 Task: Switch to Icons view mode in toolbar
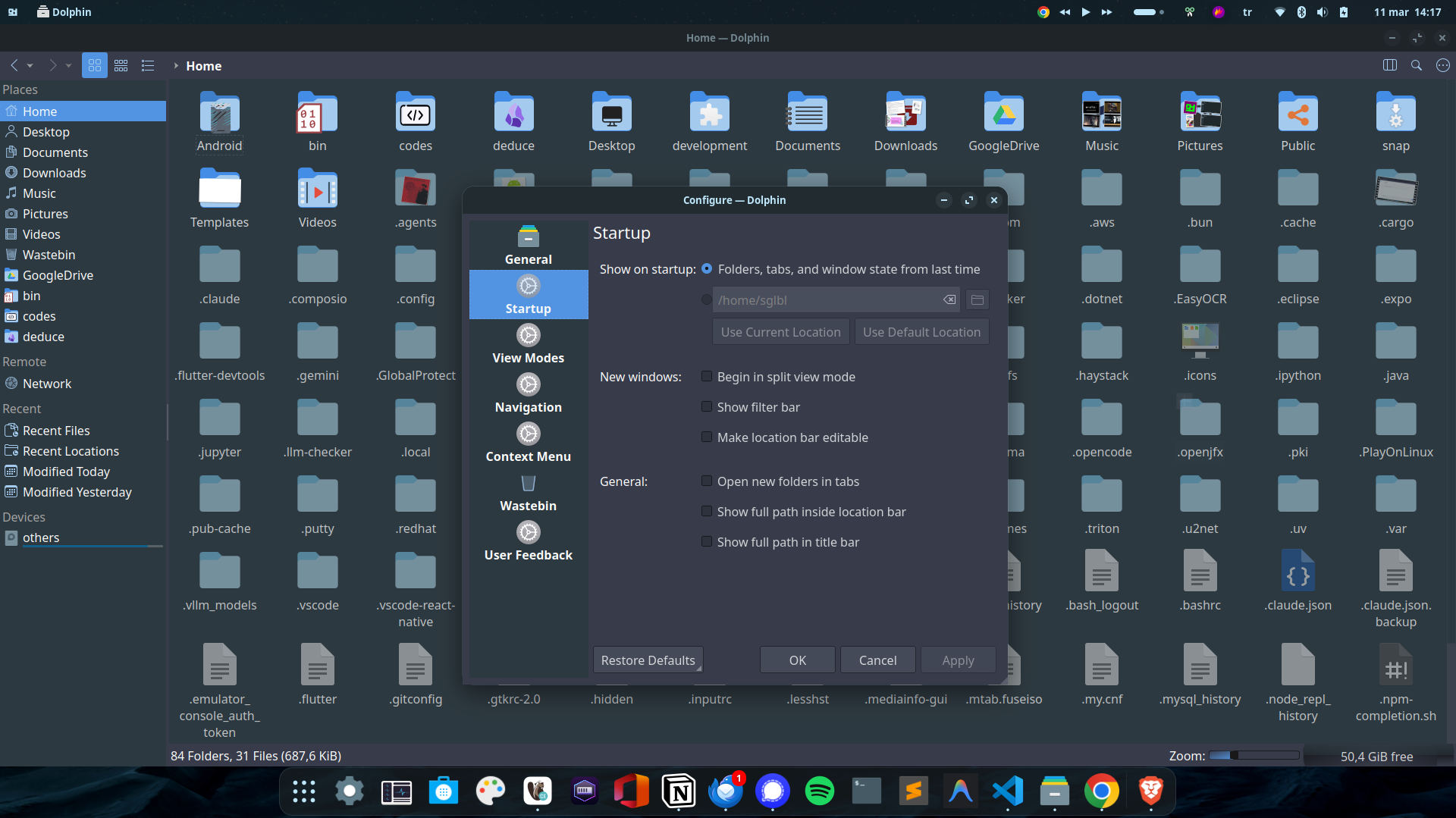[95, 66]
